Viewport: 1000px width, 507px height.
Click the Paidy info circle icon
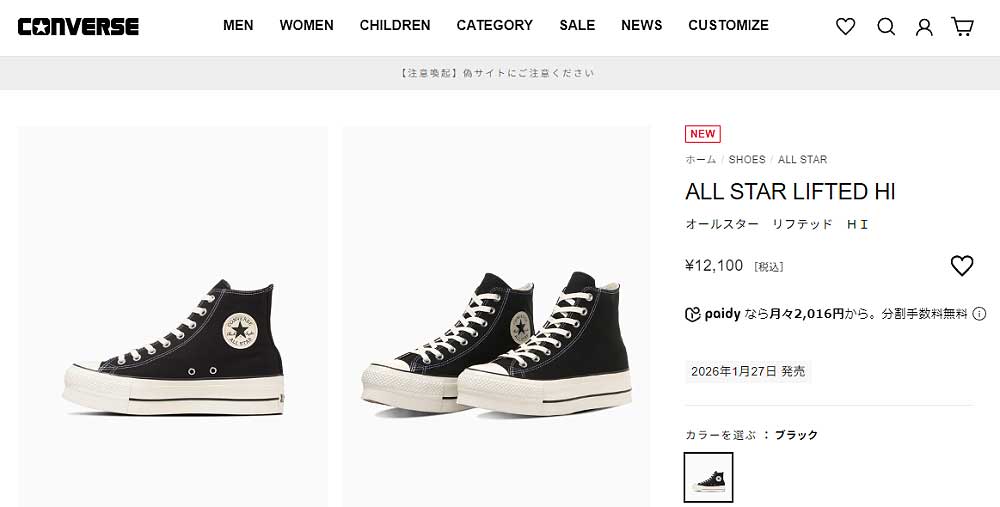pos(979,314)
